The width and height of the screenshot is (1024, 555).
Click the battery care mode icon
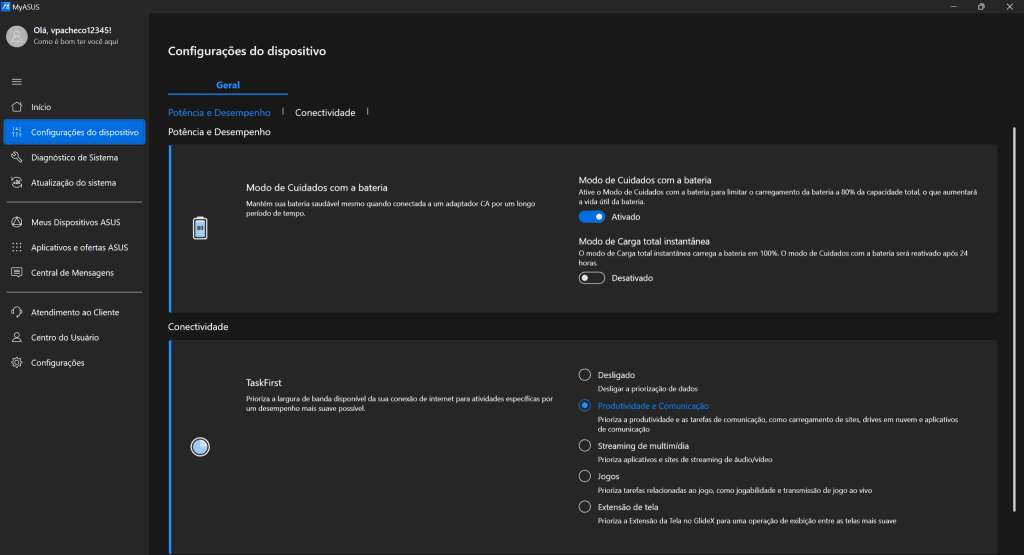pyautogui.click(x=200, y=228)
